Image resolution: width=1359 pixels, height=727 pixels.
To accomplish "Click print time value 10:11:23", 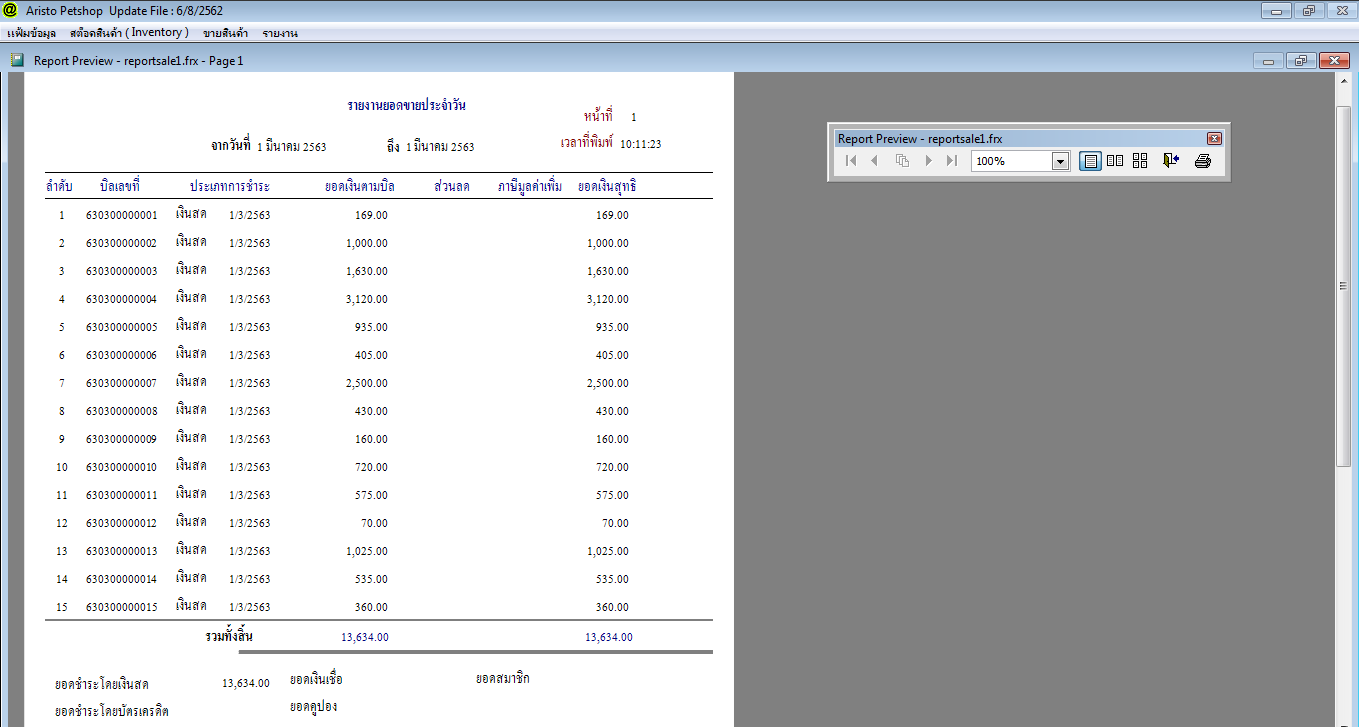I will pyautogui.click(x=641, y=144).
